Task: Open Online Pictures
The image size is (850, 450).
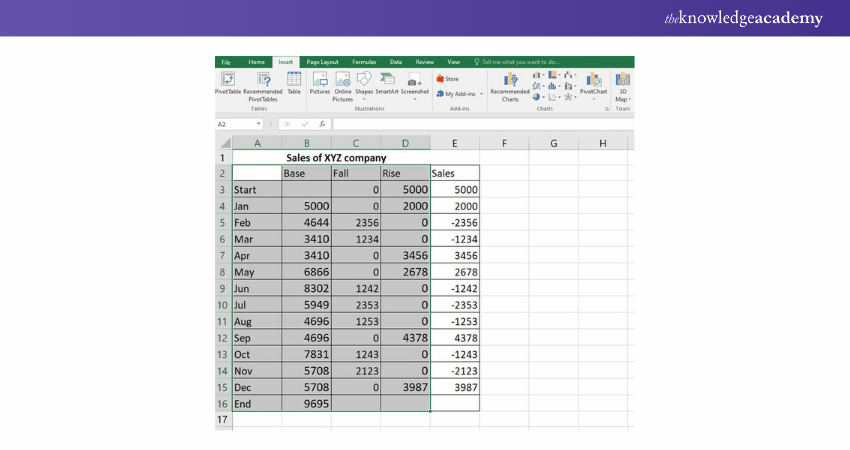Action: click(x=343, y=83)
